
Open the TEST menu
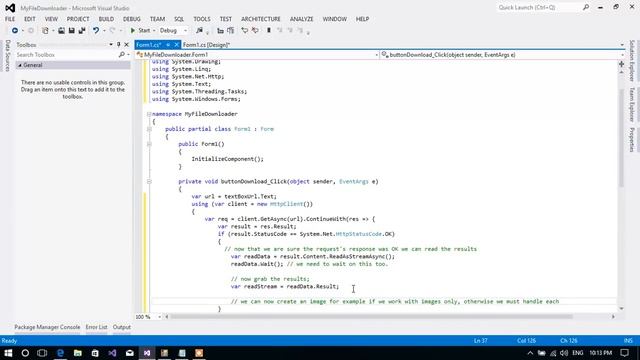(x=226, y=19)
